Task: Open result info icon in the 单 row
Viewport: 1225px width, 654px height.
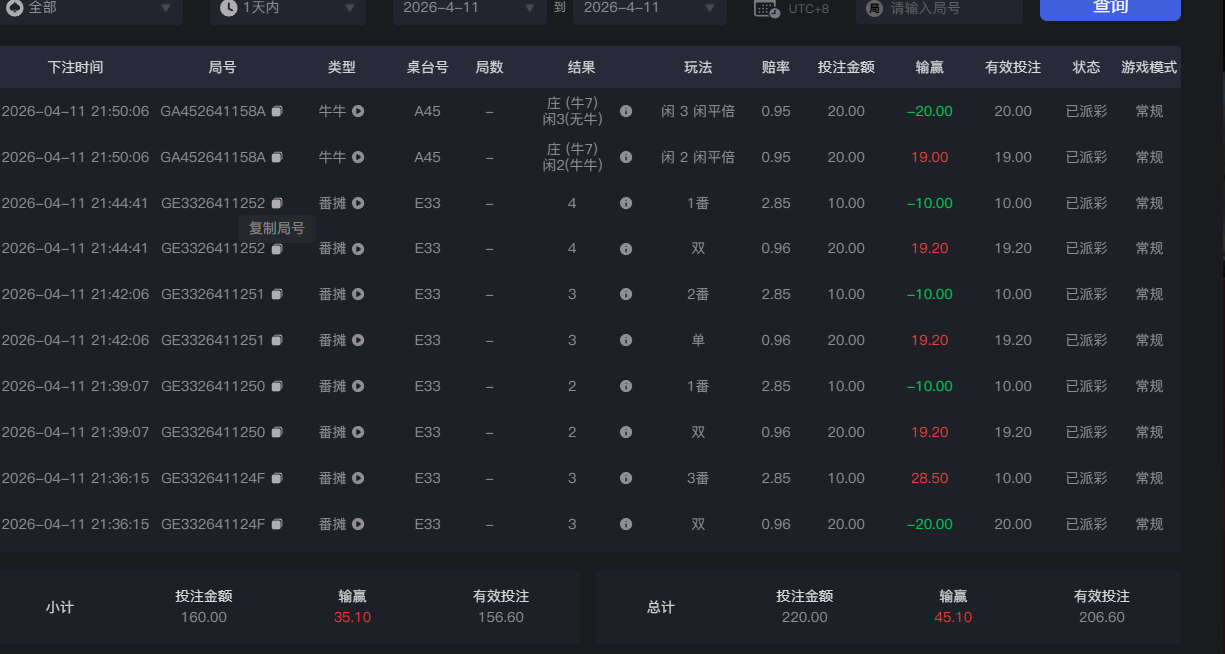Action: point(626,340)
